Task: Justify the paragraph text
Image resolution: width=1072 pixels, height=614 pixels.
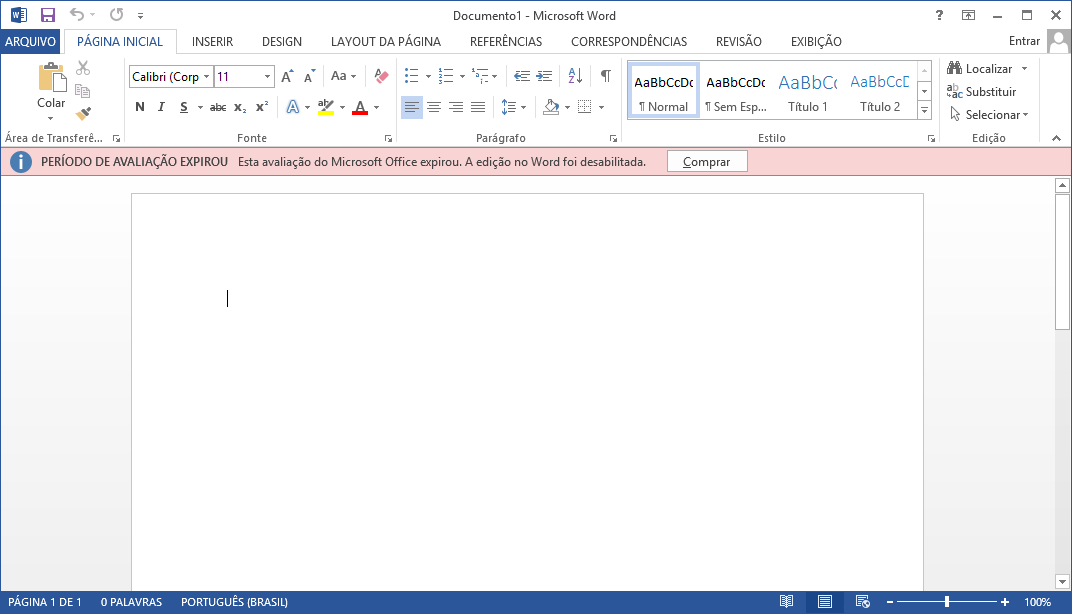Action: click(x=478, y=107)
